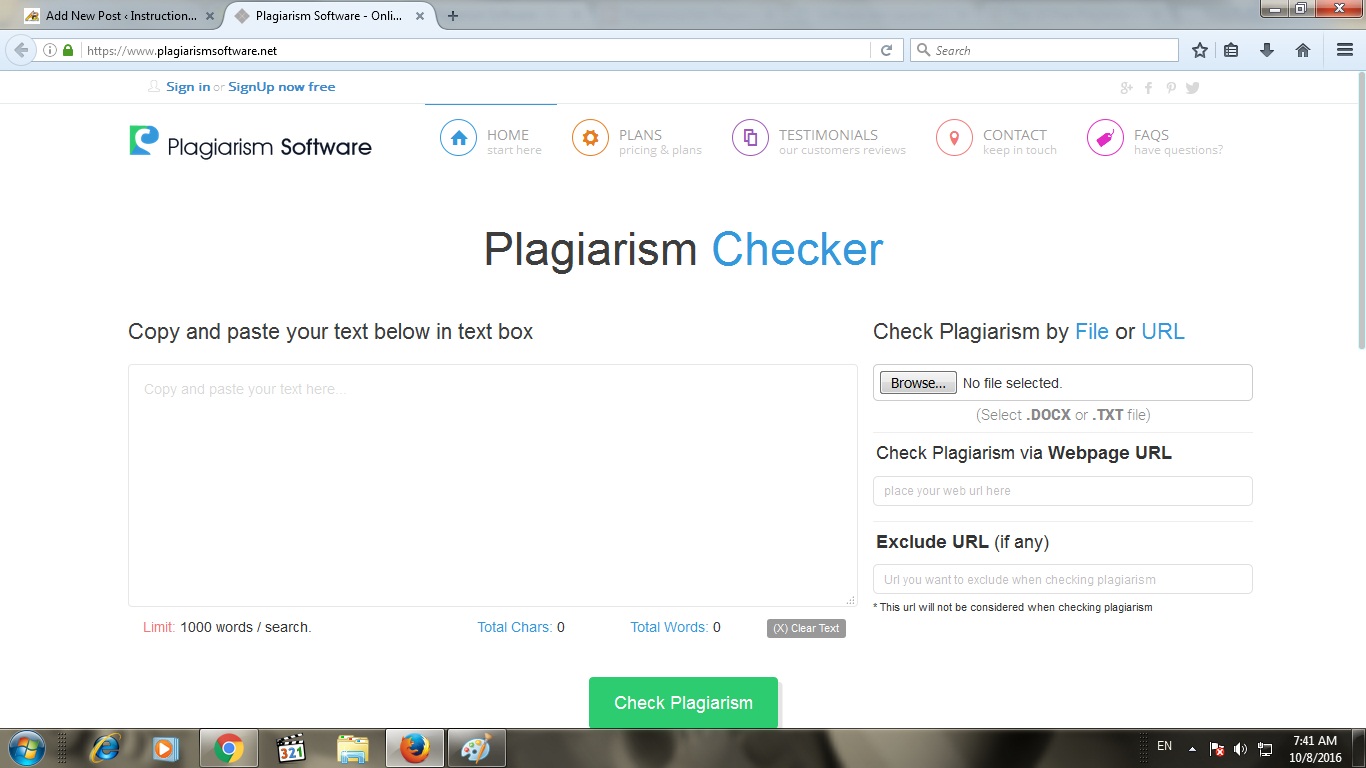Focus the paste your text box
This screenshot has height=768, width=1366.
[493, 485]
